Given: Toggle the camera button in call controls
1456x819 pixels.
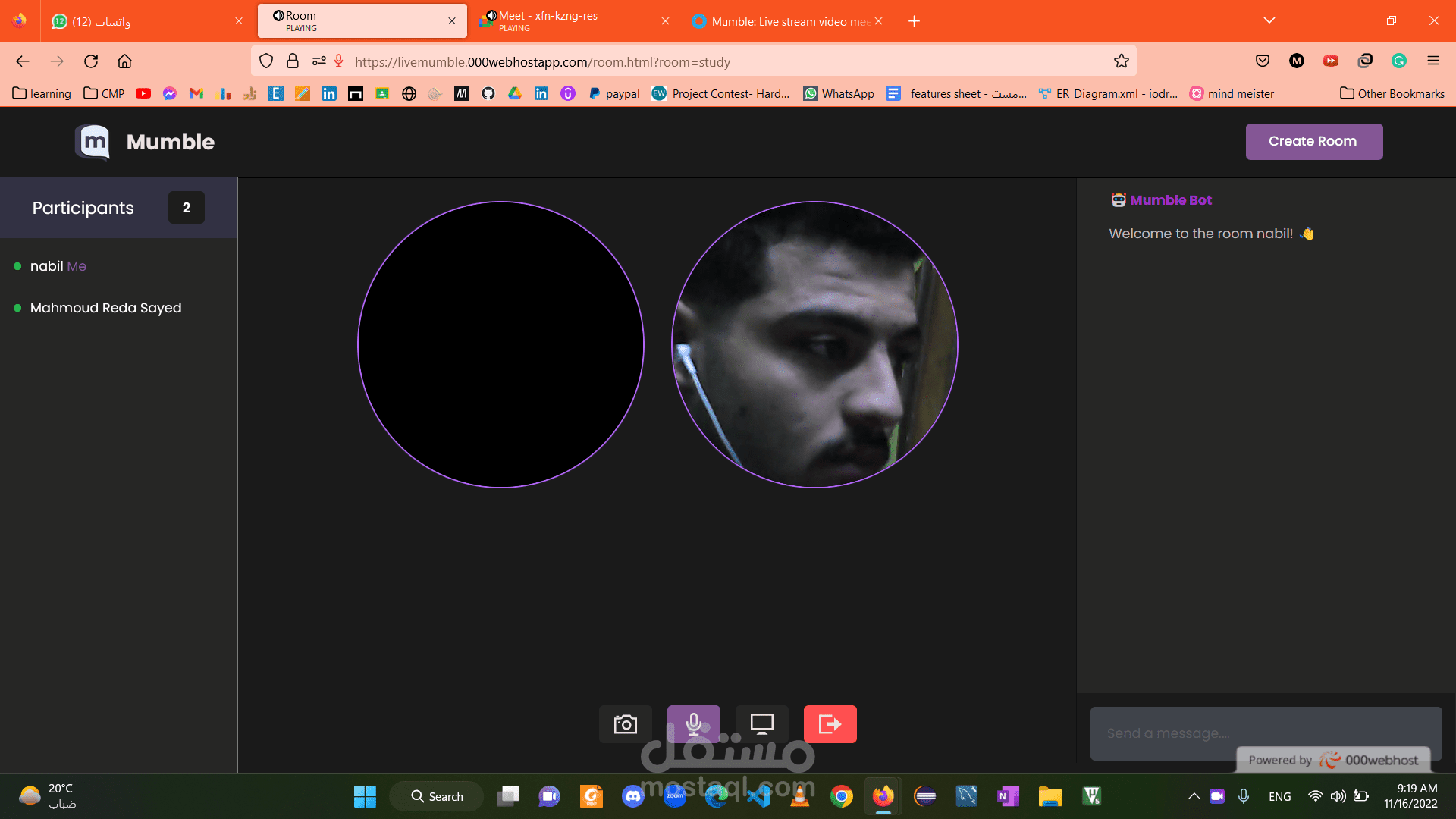Looking at the screenshot, I should pos(625,724).
